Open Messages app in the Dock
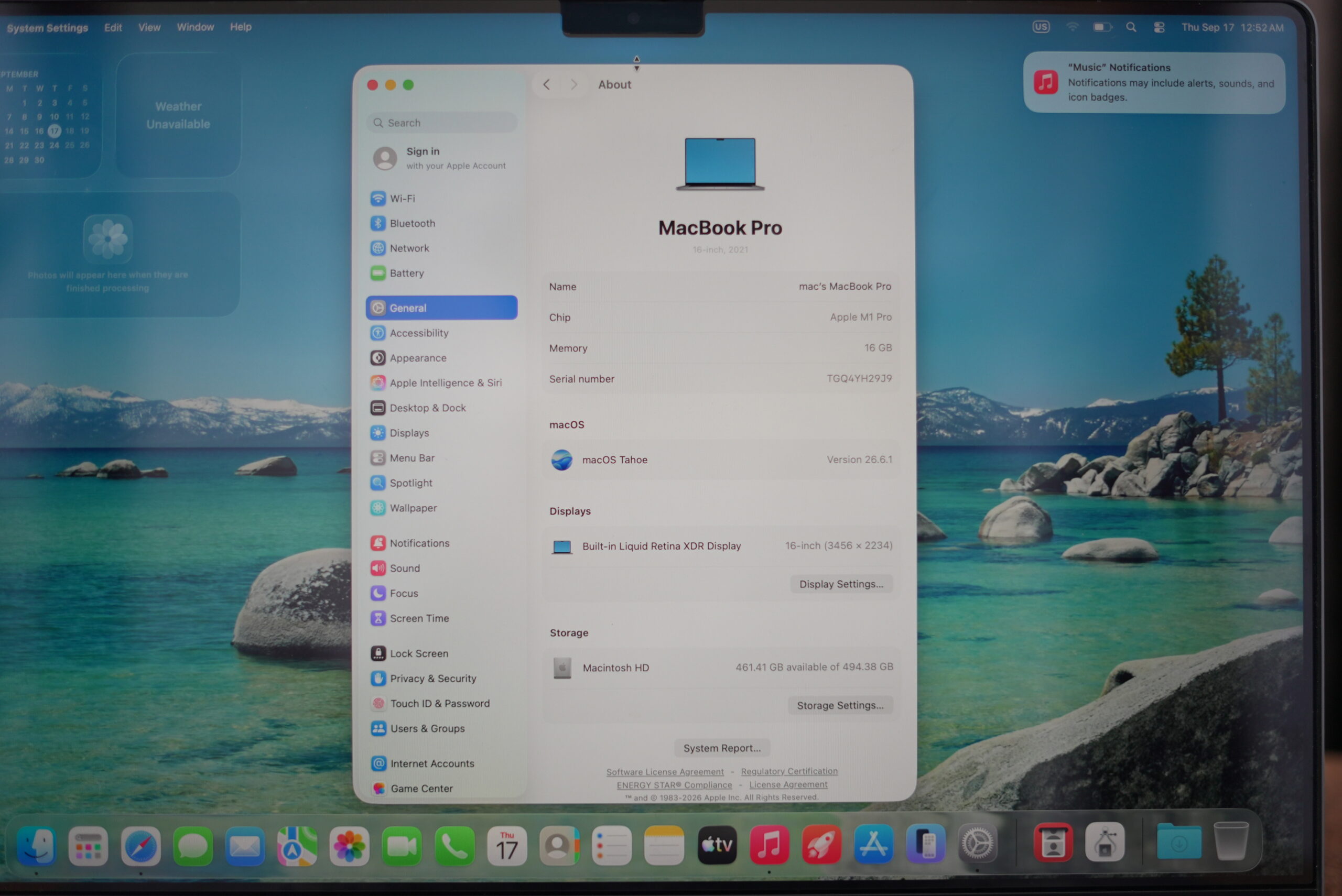 192,846
